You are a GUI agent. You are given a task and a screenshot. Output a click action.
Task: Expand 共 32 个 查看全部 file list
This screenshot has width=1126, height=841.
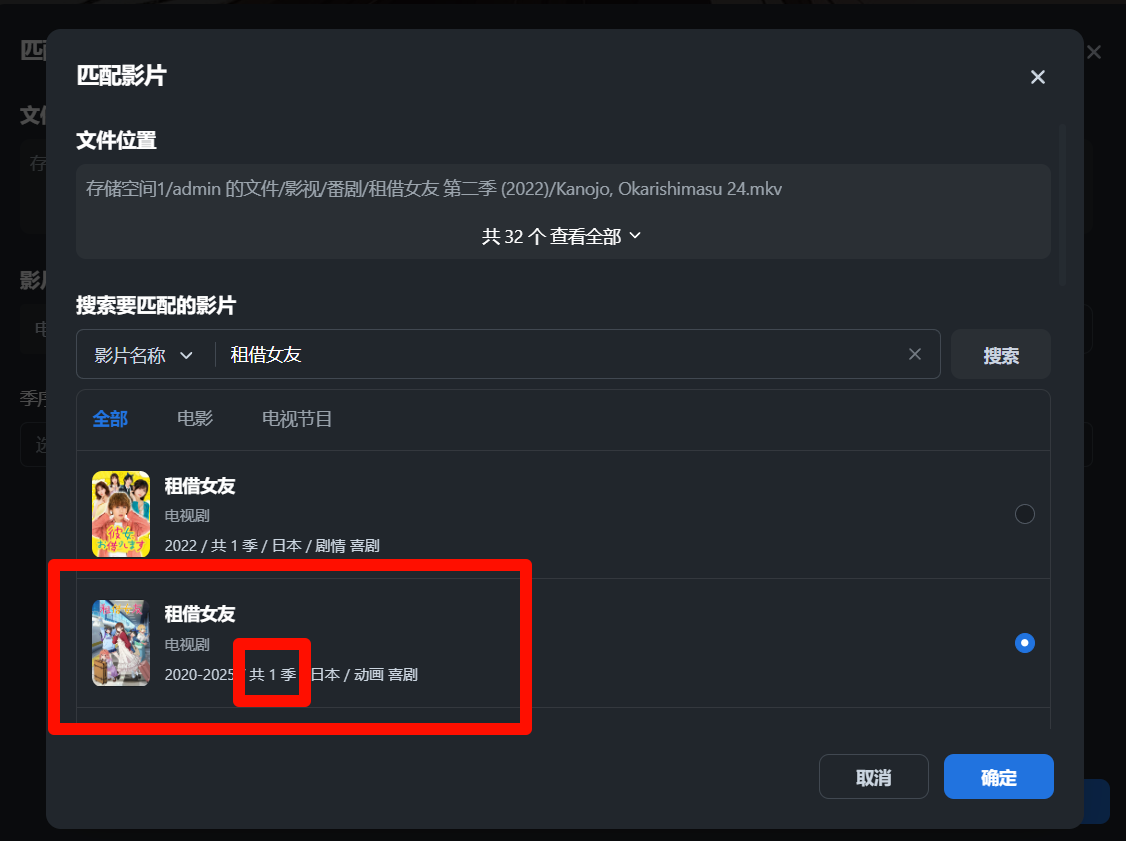562,236
